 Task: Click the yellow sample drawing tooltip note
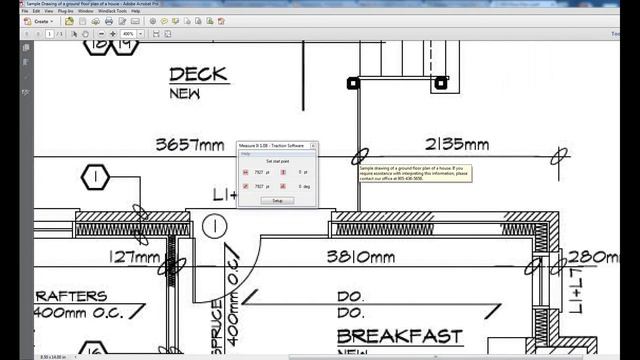416,173
